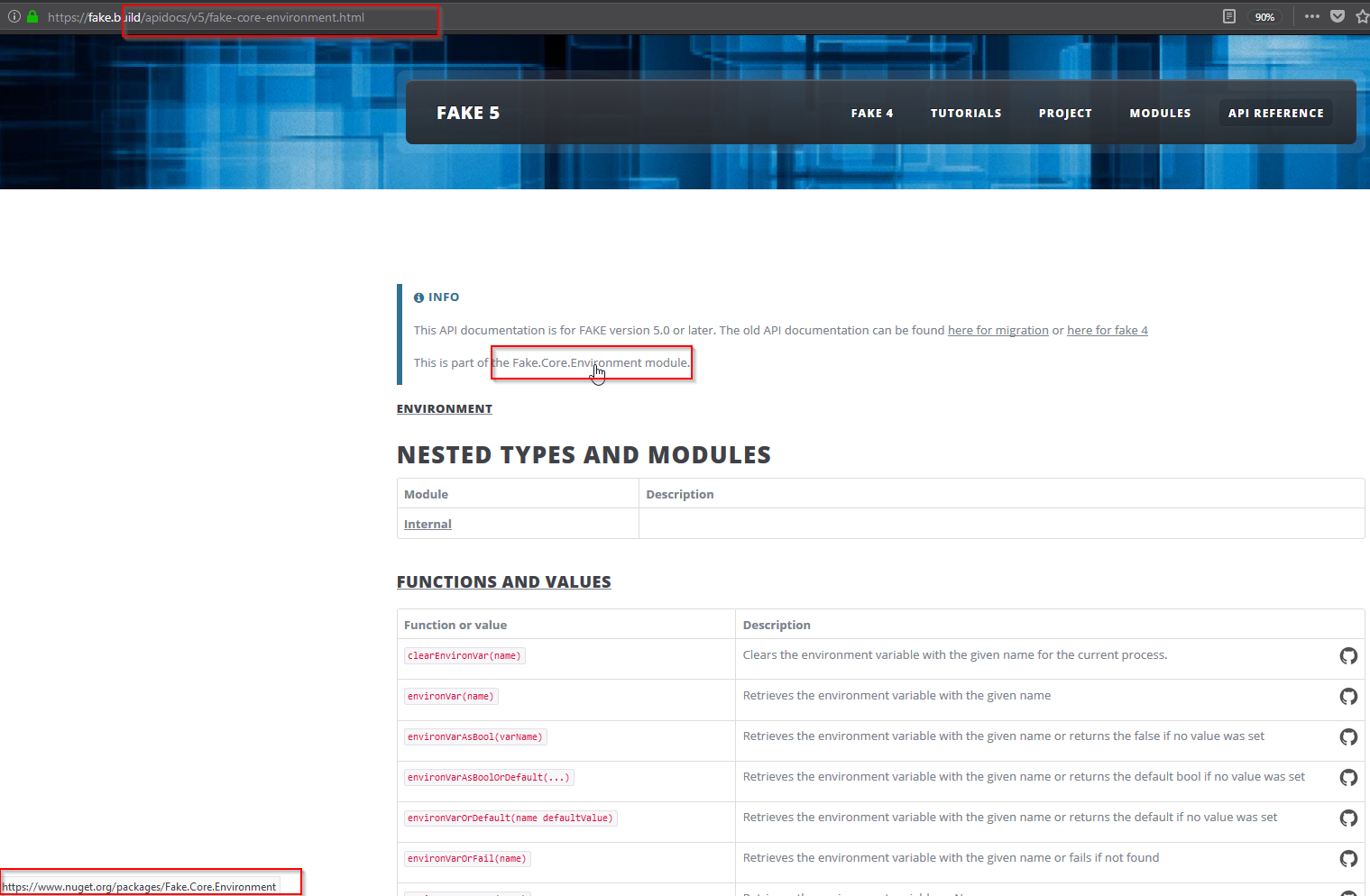This screenshot has width=1370, height=896.
Task: Click the 'here for migration' link
Action: coord(998,330)
